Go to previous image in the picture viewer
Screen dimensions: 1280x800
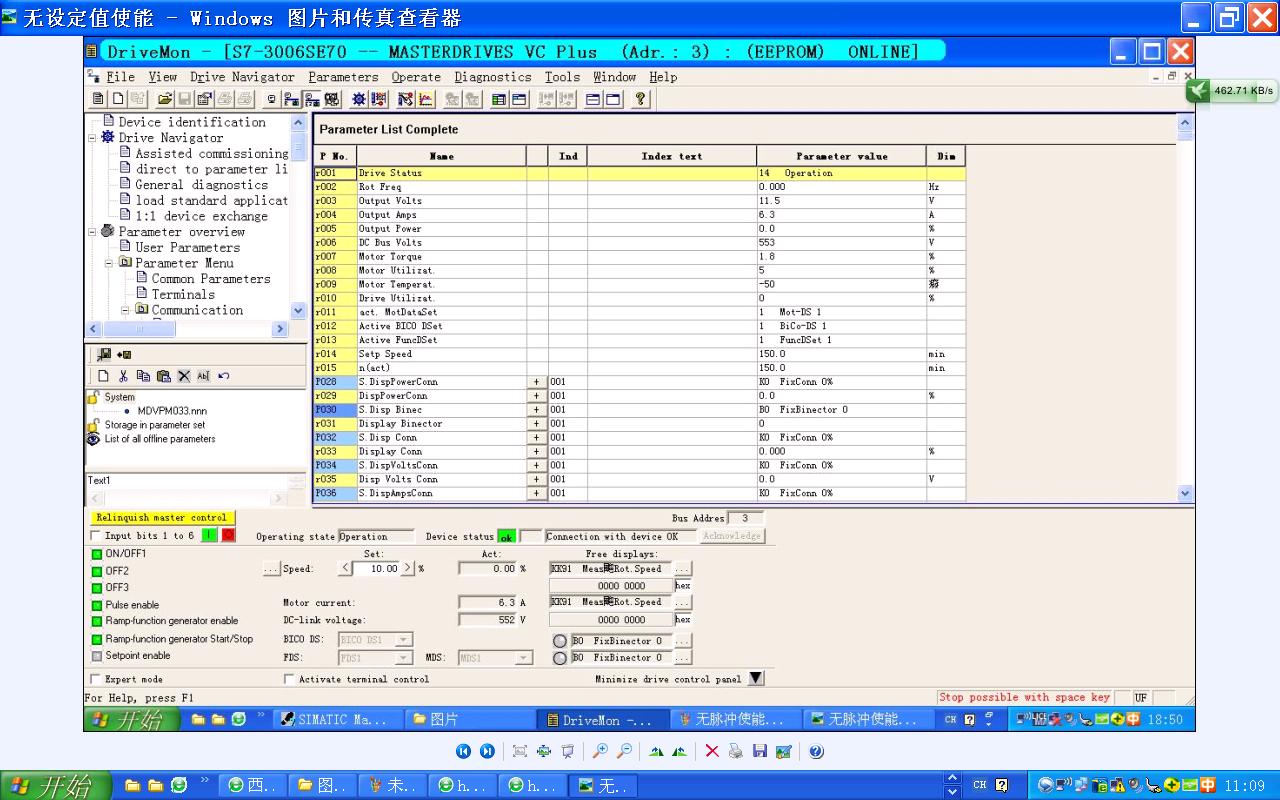pos(463,751)
